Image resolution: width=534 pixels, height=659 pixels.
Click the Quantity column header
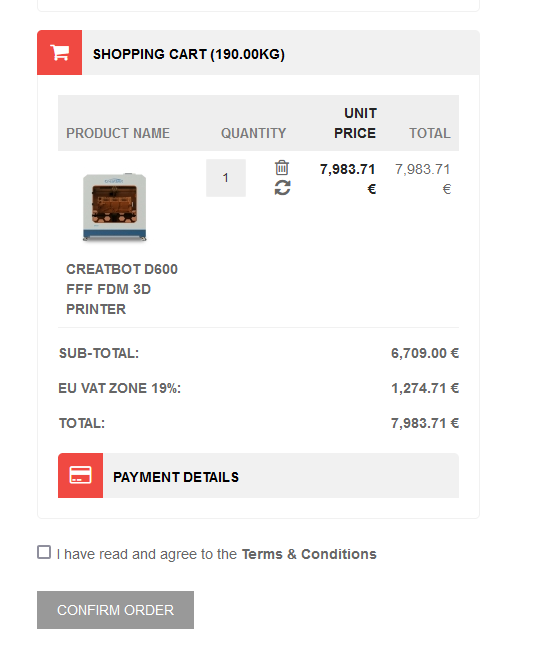tap(253, 133)
